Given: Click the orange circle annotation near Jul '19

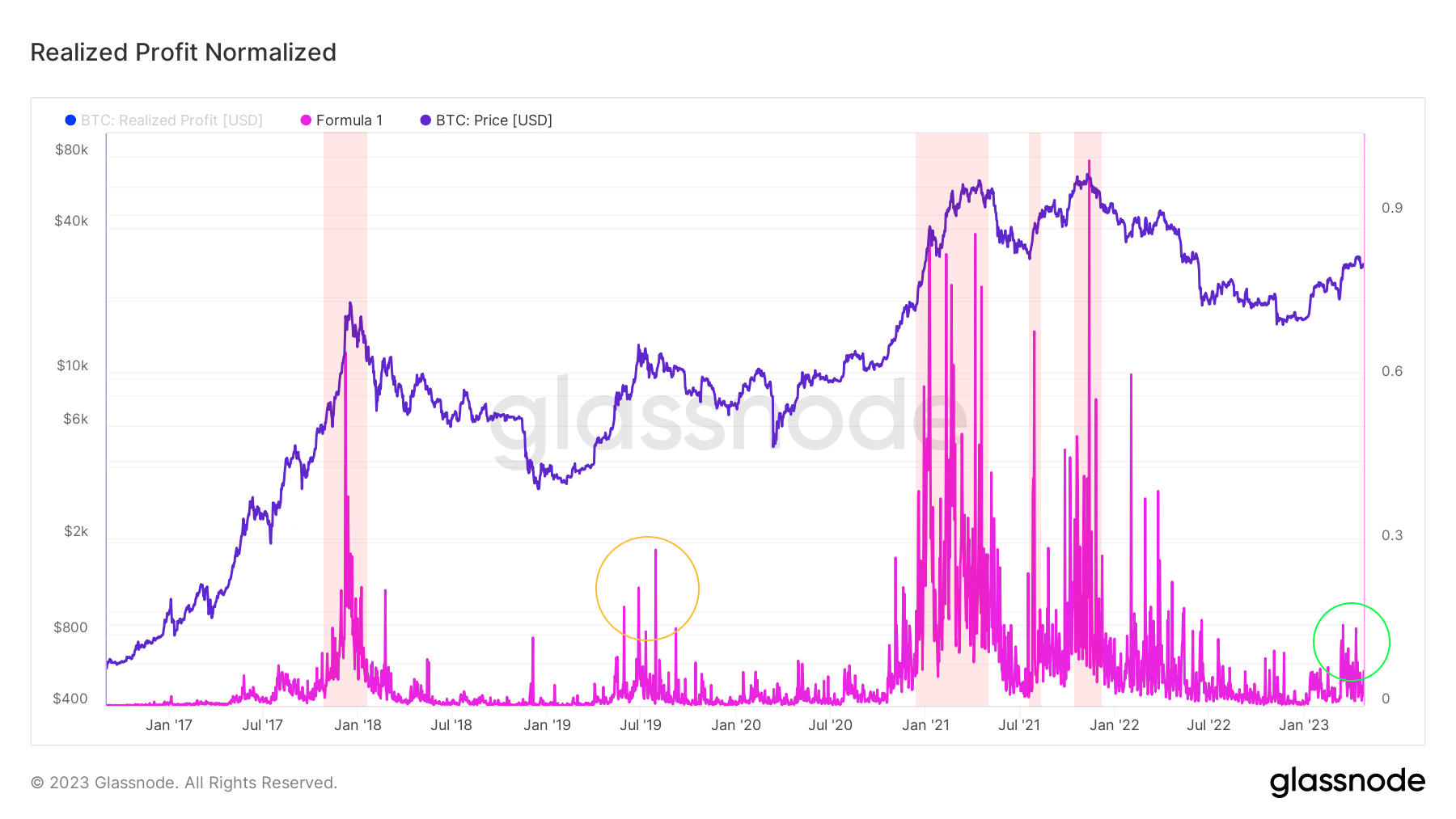Looking at the screenshot, I should pos(647,589).
